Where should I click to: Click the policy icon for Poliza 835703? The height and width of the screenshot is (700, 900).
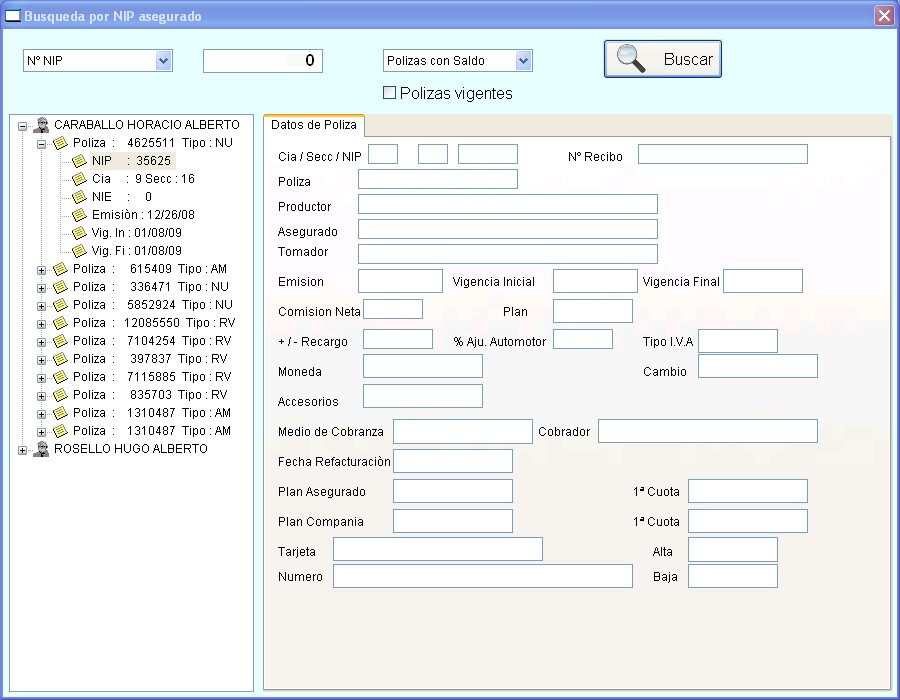[60, 395]
